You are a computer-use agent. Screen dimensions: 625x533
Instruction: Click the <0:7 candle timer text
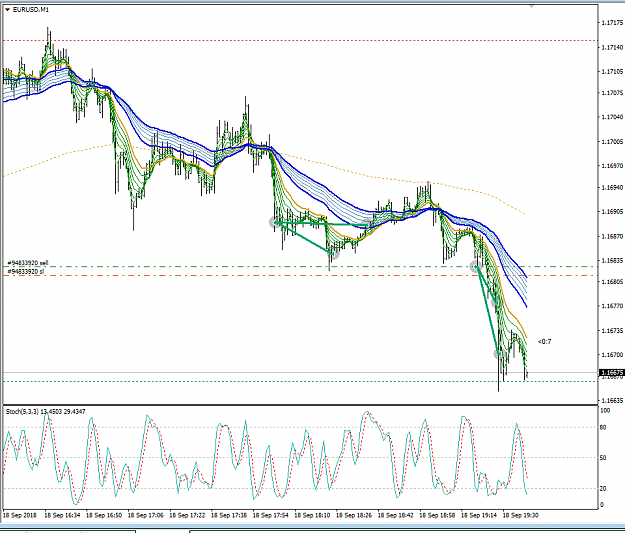click(544, 342)
